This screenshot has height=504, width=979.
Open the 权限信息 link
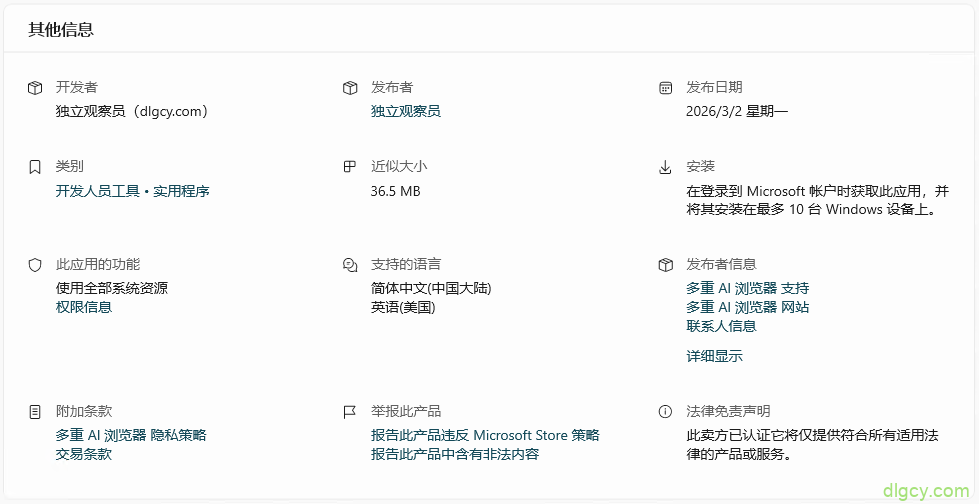pos(84,307)
